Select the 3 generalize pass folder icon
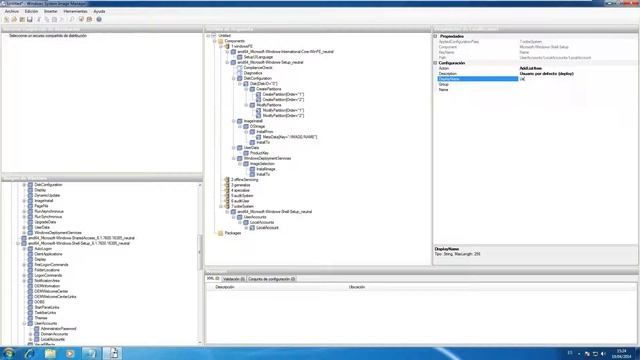The image size is (640, 360). tap(227, 185)
